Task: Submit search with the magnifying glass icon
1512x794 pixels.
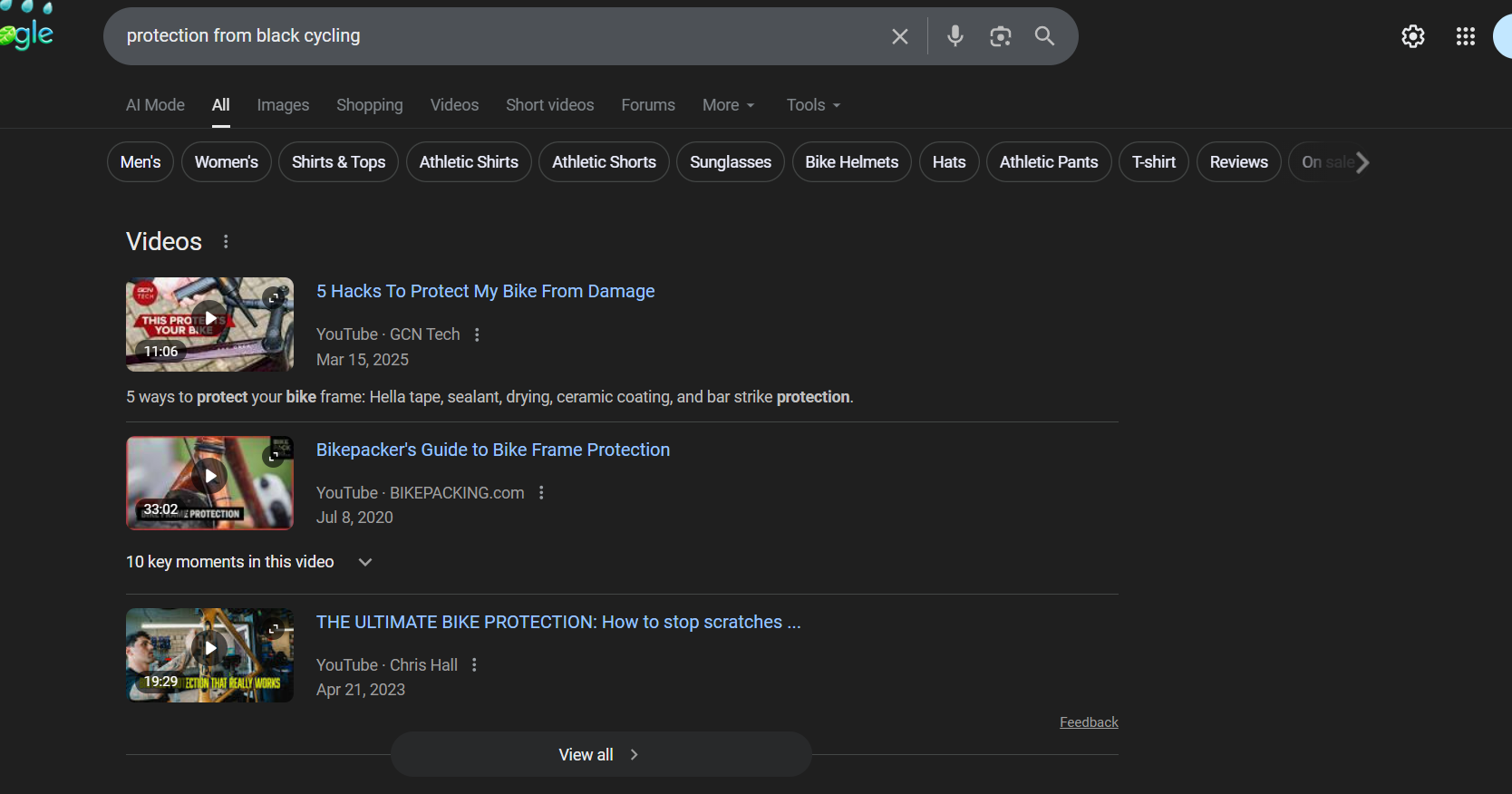Action: coord(1044,36)
